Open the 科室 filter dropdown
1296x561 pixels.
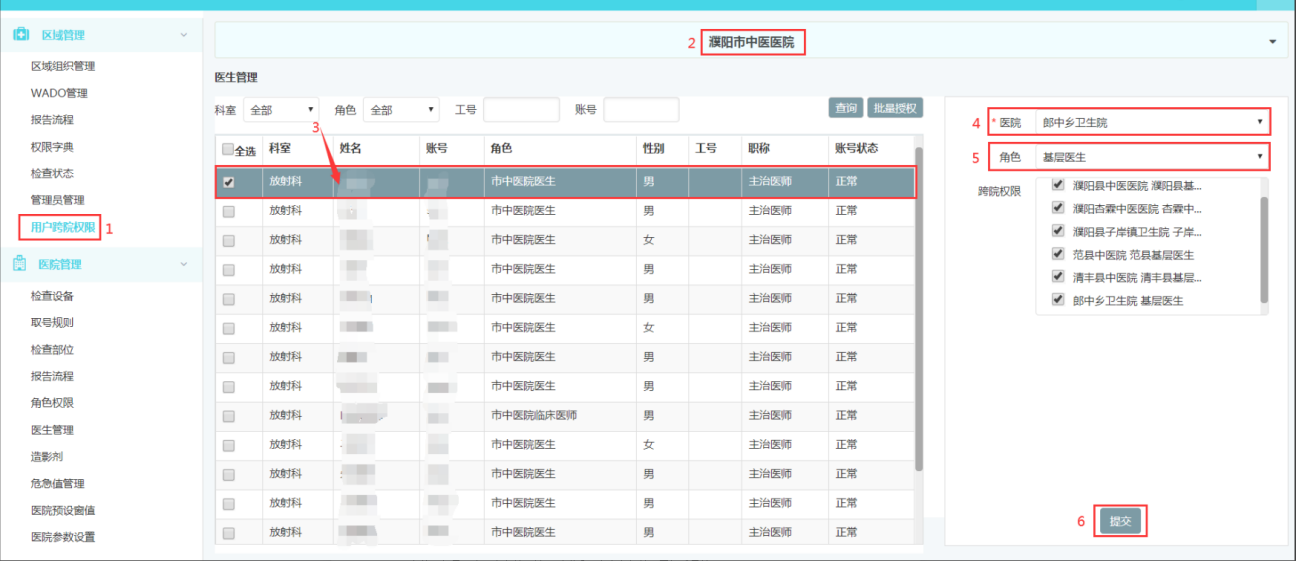281,110
